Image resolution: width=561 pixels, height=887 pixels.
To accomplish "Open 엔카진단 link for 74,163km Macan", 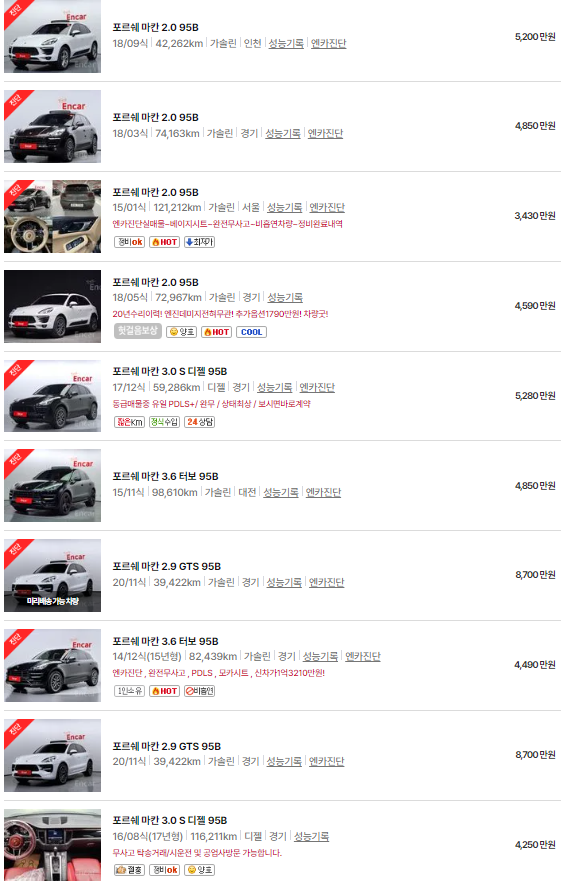I will 325,134.
